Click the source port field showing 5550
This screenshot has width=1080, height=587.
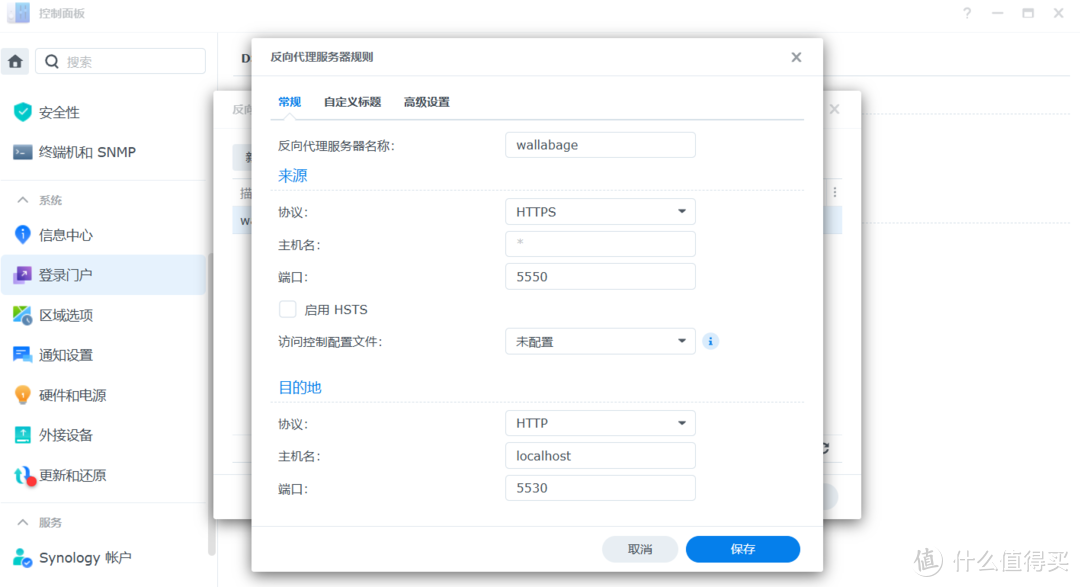coord(600,277)
